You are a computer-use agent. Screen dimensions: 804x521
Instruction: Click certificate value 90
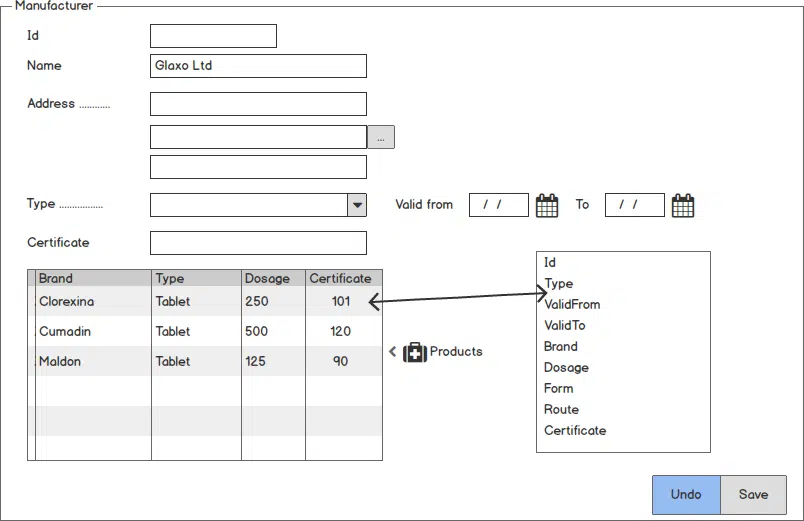(340, 362)
